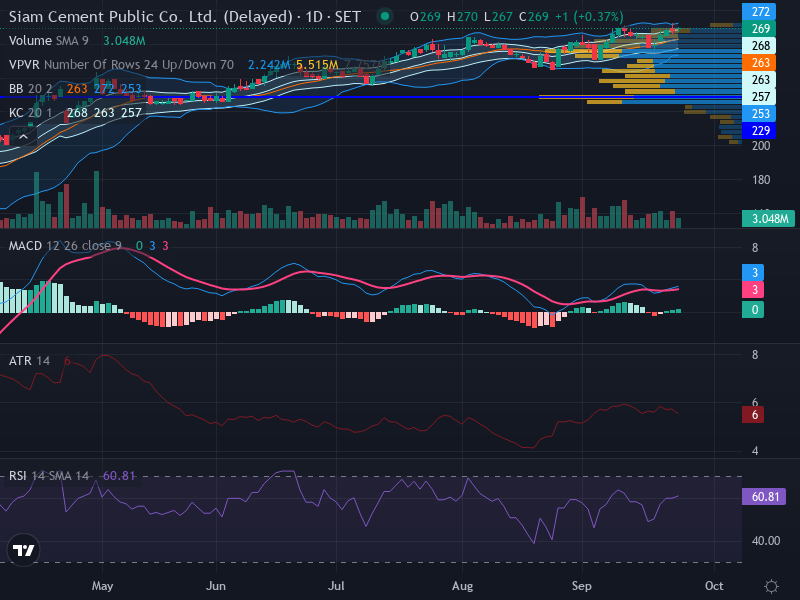Screen dimensions: 800x600
Task: Click the 269 current price tag
Action: tap(759, 29)
